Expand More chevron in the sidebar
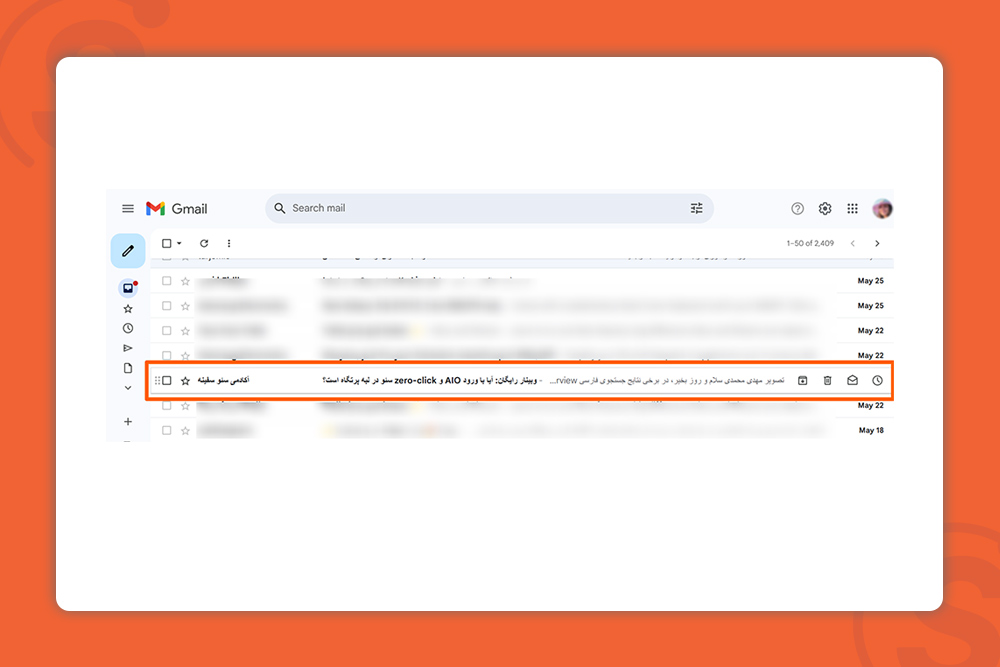Screen dimensions: 1000x667 click(128, 388)
